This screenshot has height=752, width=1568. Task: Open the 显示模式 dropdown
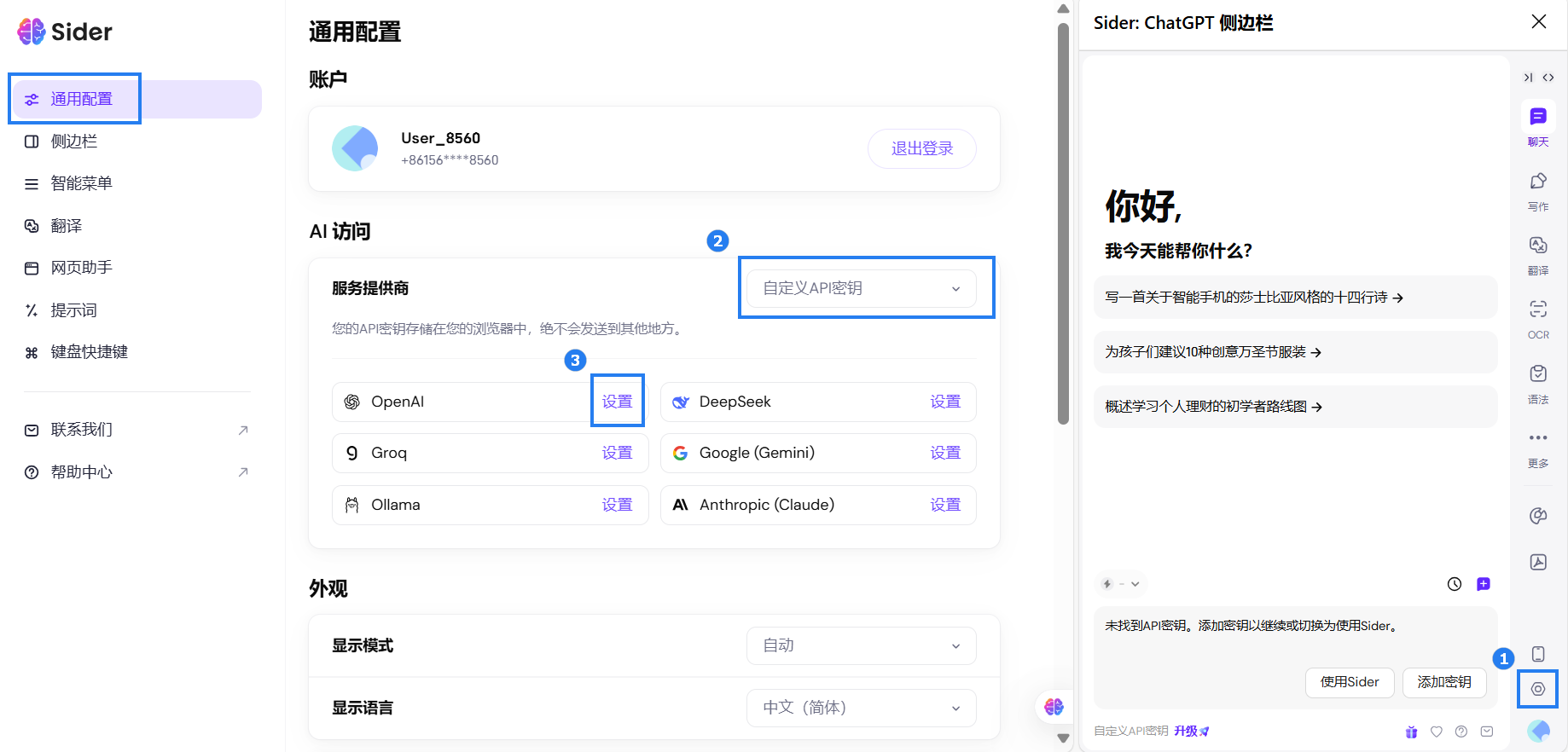click(x=861, y=645)
